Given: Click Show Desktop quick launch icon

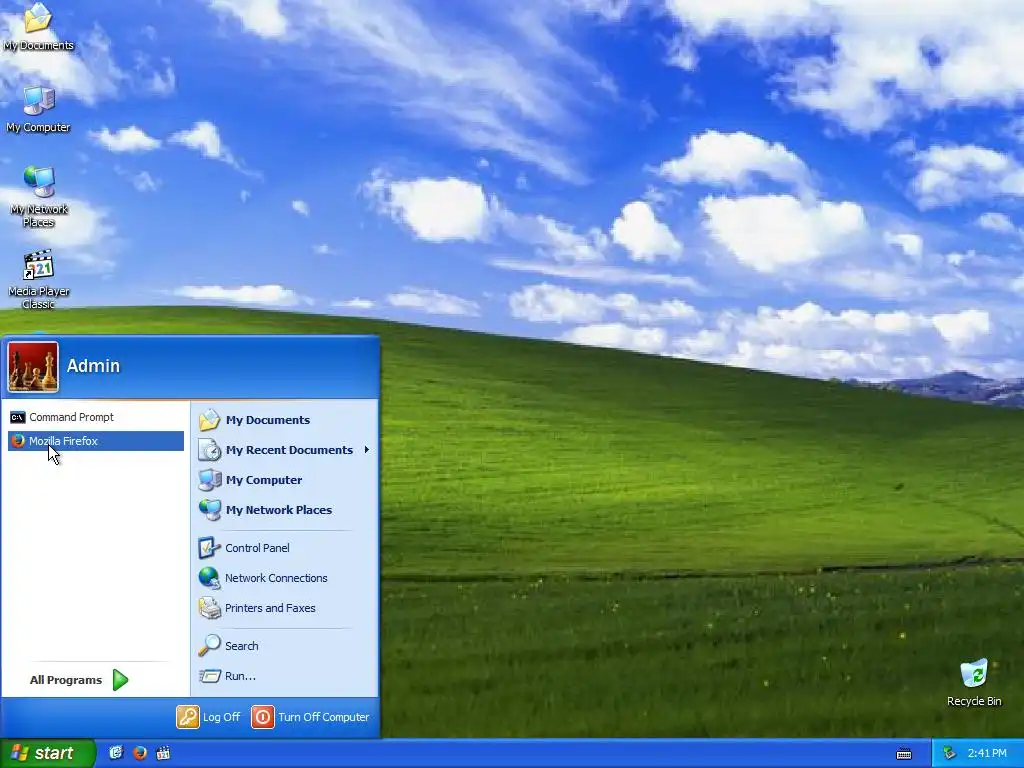Looking at the screenshot, I should (x=116, y=753).
